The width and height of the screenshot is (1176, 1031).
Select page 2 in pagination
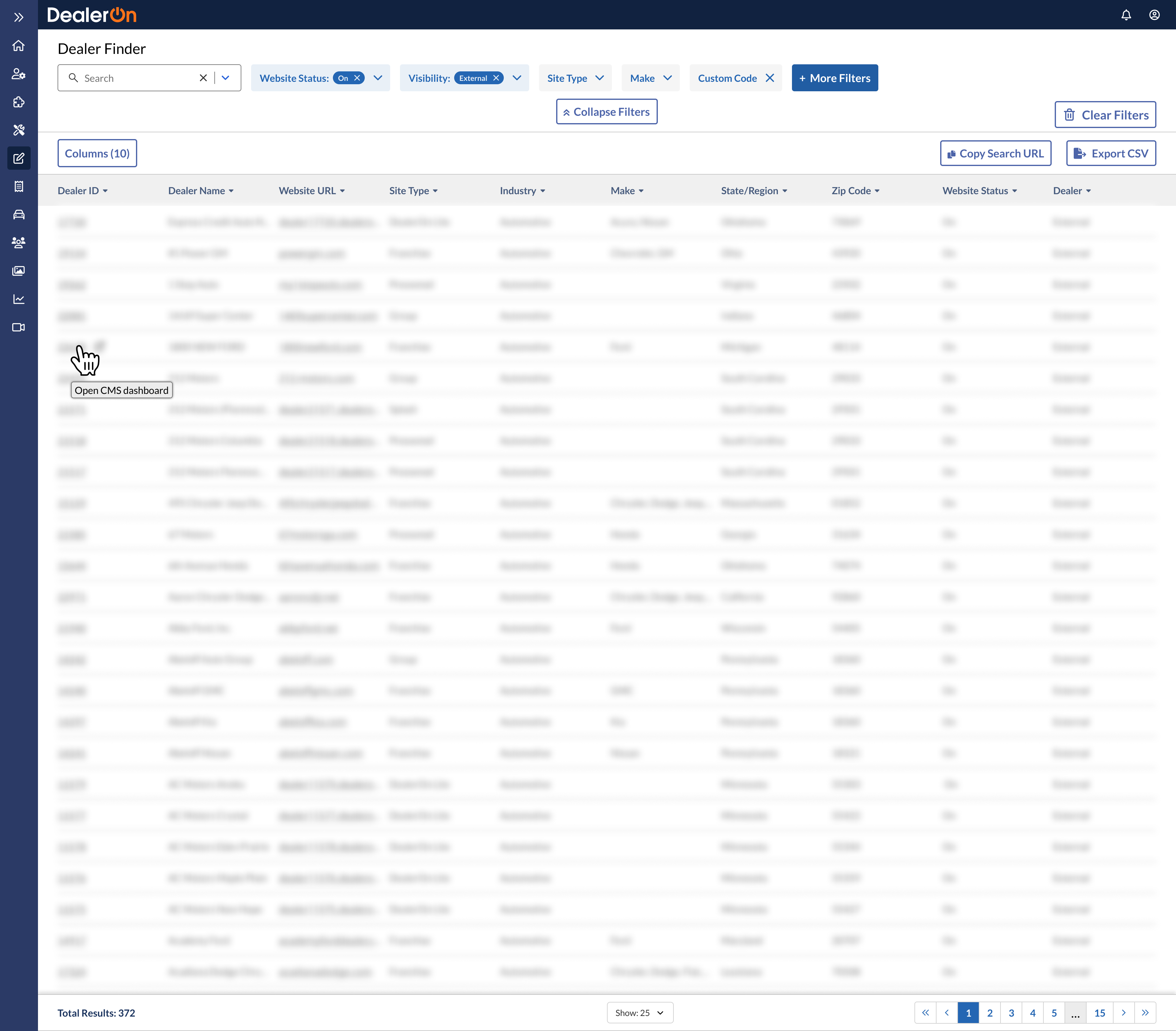(989, 1013)
